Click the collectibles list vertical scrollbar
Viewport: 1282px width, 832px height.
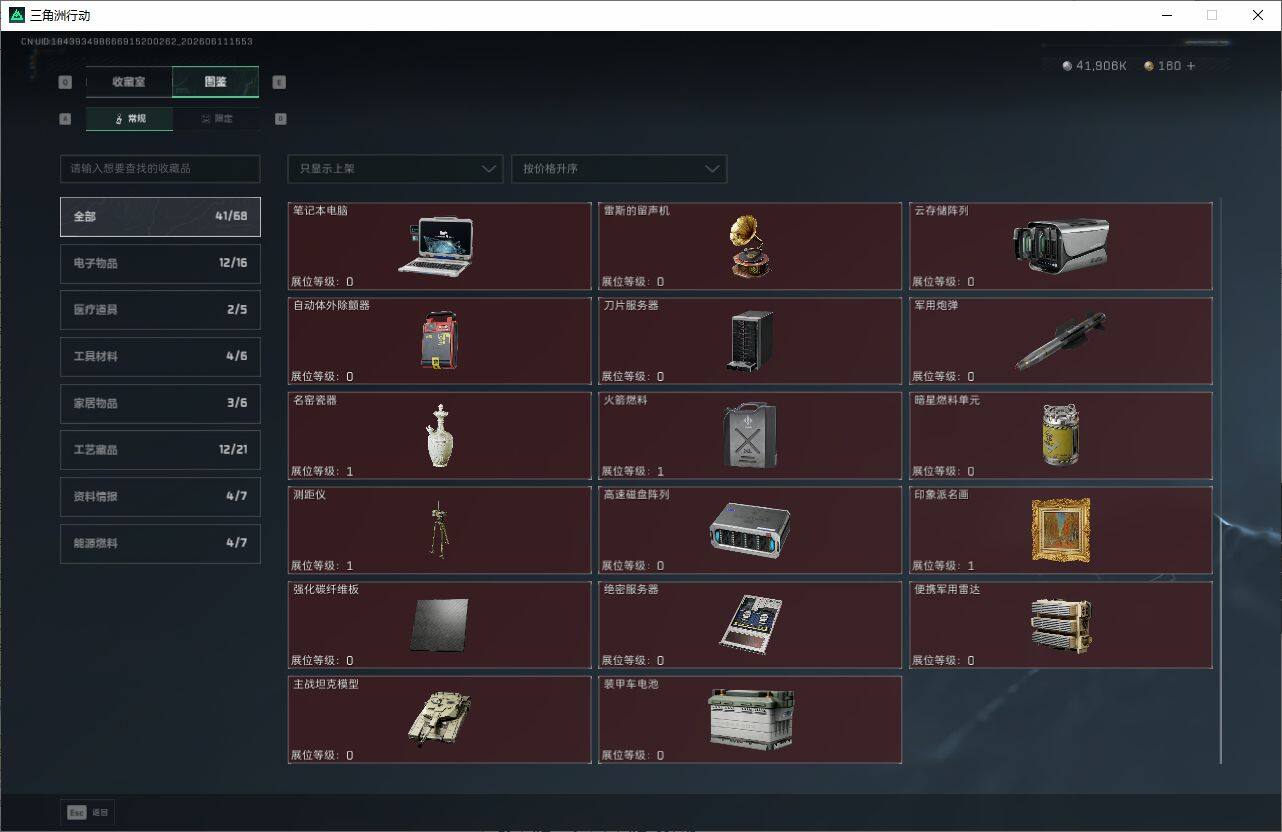coord(1221,482)
